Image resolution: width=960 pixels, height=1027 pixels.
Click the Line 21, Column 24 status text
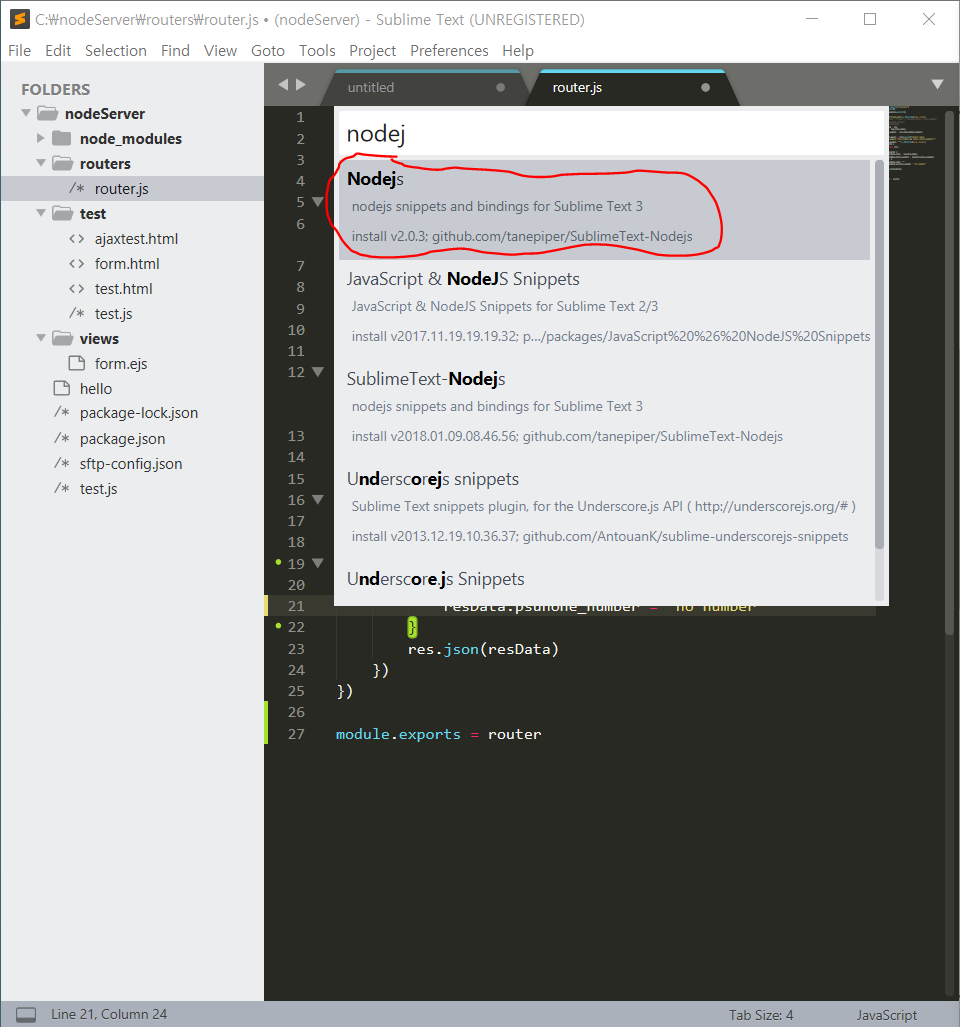click(109, 1014)
